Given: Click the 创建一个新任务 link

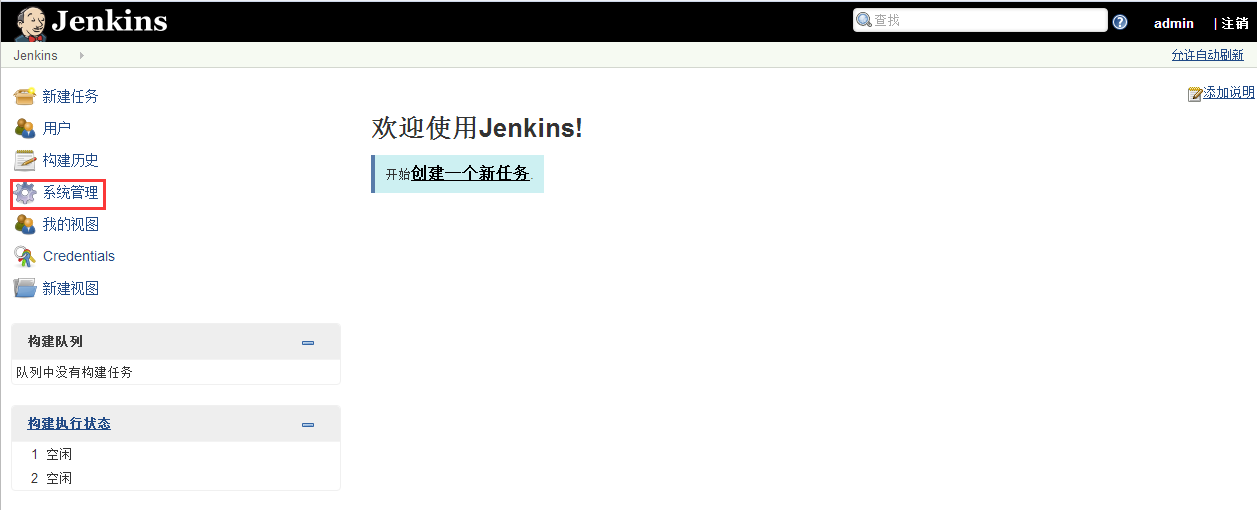Looking at the screenshot, I should pos(470,173).
